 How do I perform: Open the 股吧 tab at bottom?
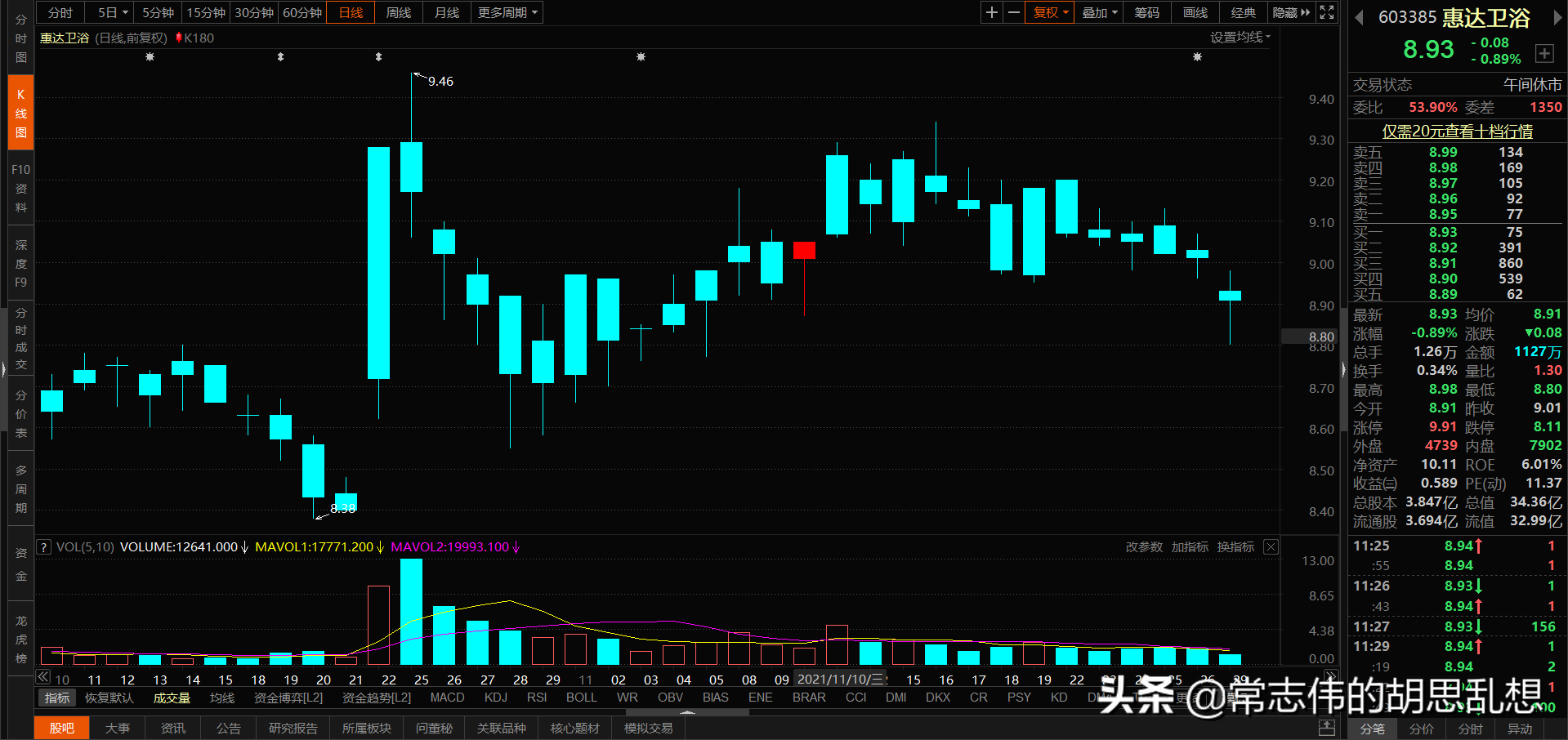[61, 728]
